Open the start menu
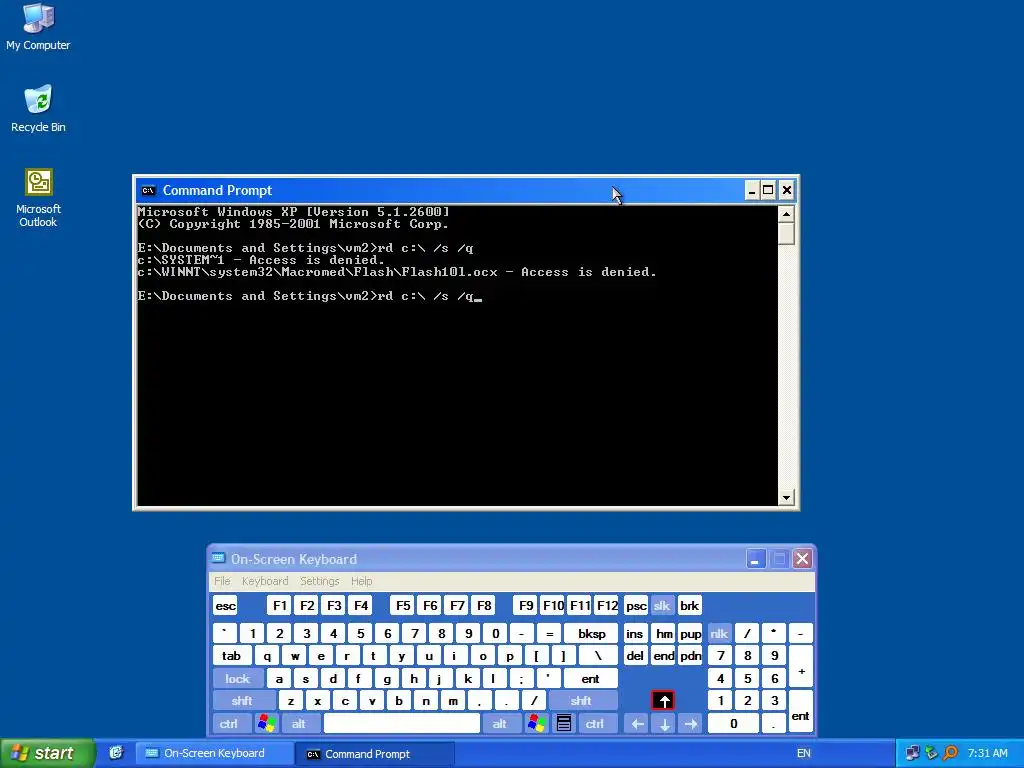Viewport: 1024px width, 768px height. 46,753
